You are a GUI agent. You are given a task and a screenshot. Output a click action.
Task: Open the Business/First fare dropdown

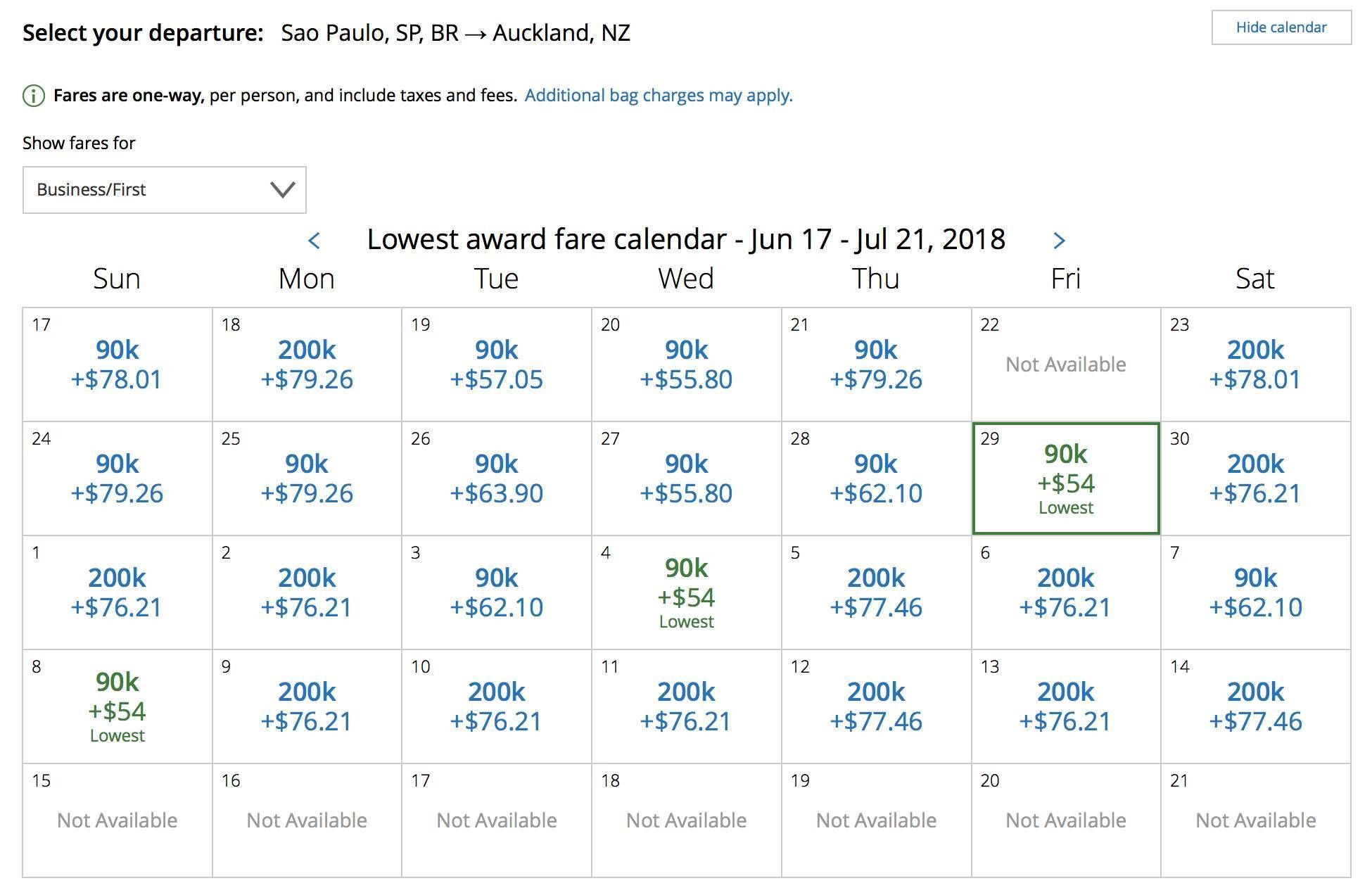[x=164, y=190]
